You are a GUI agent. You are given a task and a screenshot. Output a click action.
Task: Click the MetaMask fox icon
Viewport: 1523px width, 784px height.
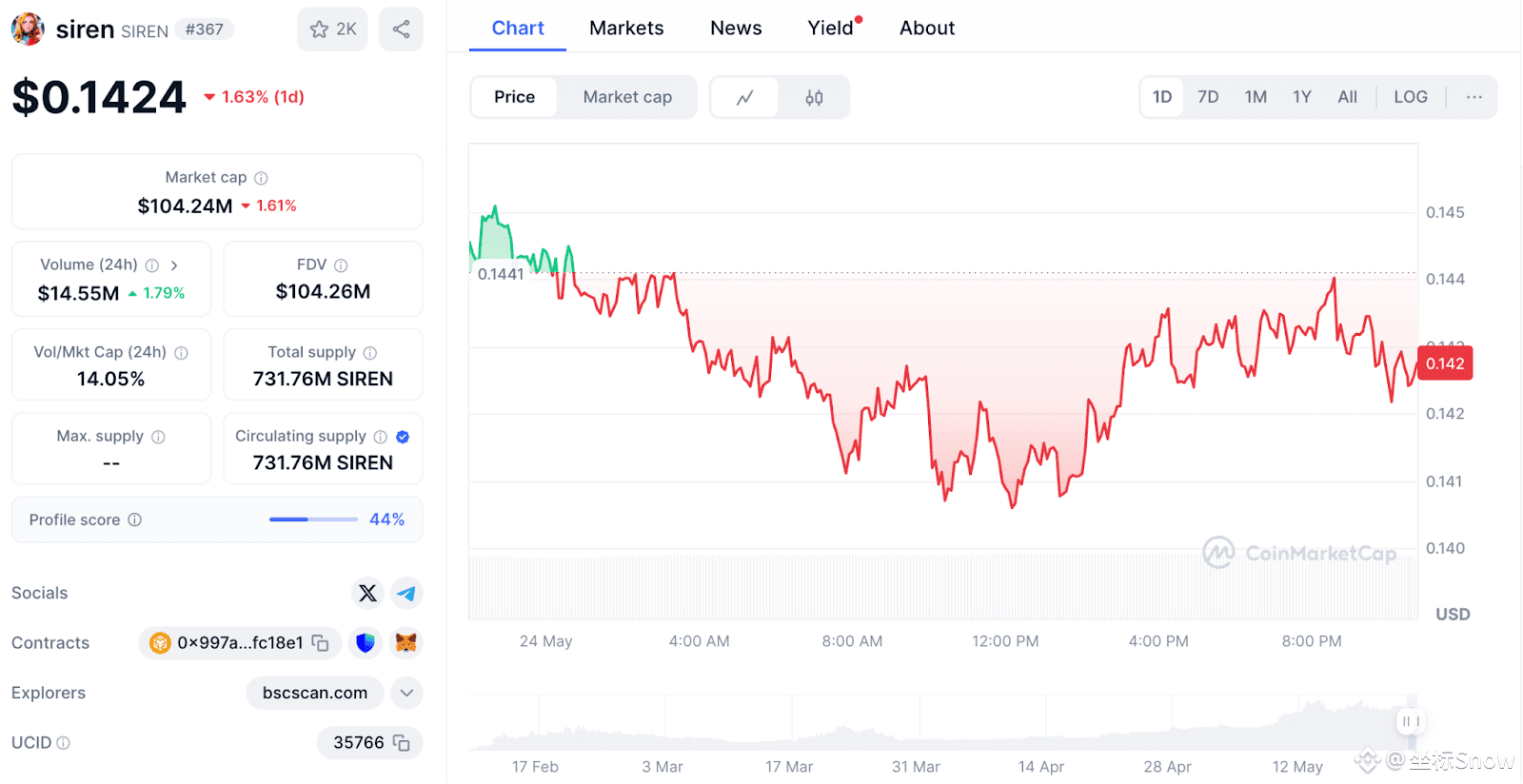point(406,643)
